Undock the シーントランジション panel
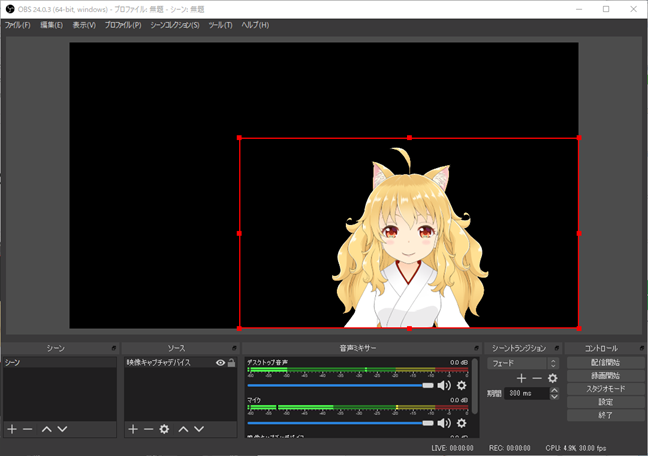Viewport: 648px width, 456px height. 557,349
